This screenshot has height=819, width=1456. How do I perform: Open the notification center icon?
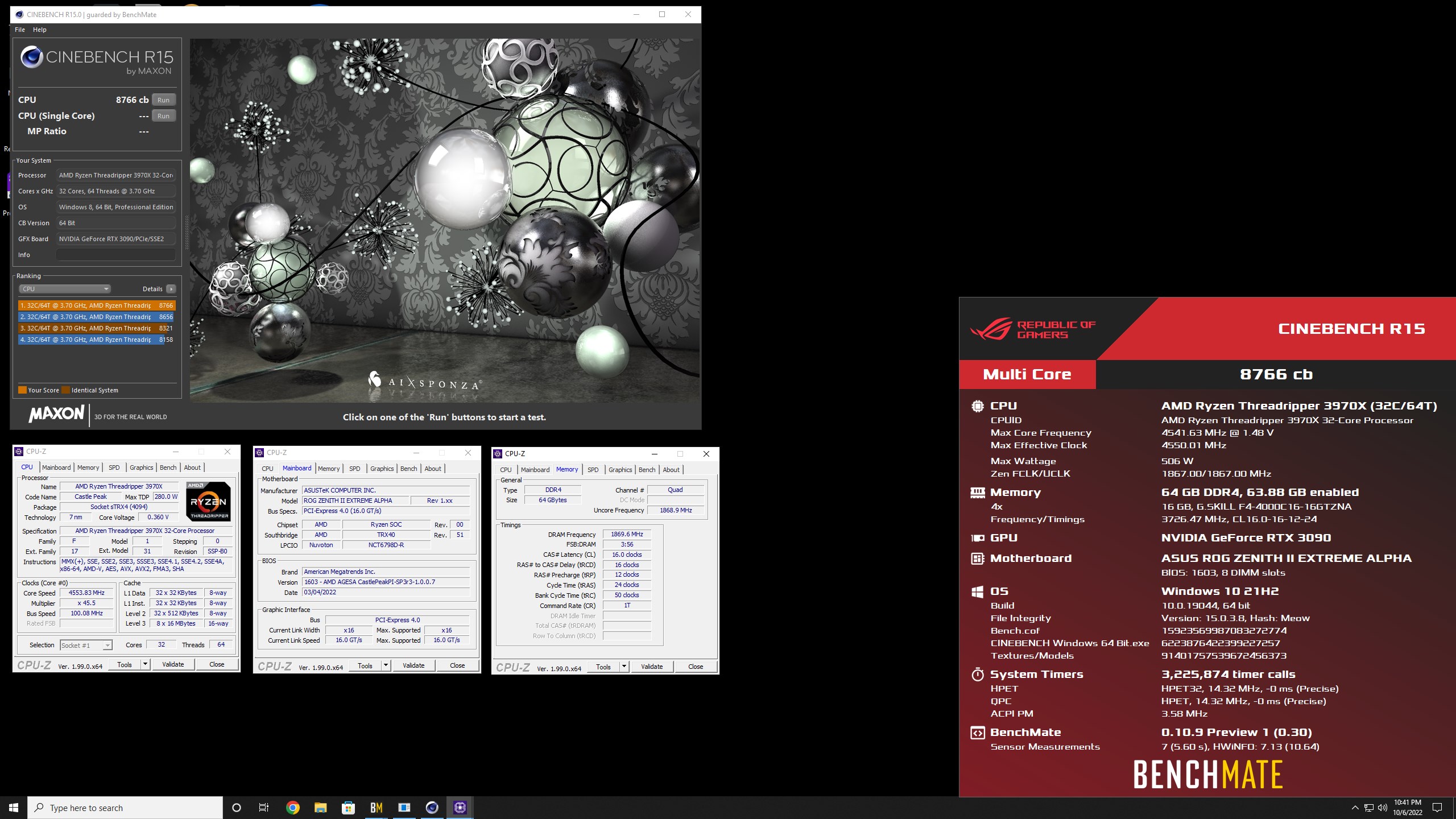click(x=1437, y=808)
